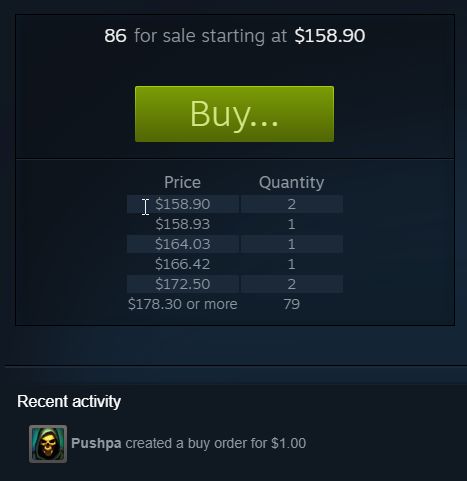Select the $158.93 price row
This screenshot has width=467, height=481.
[234, 224]
